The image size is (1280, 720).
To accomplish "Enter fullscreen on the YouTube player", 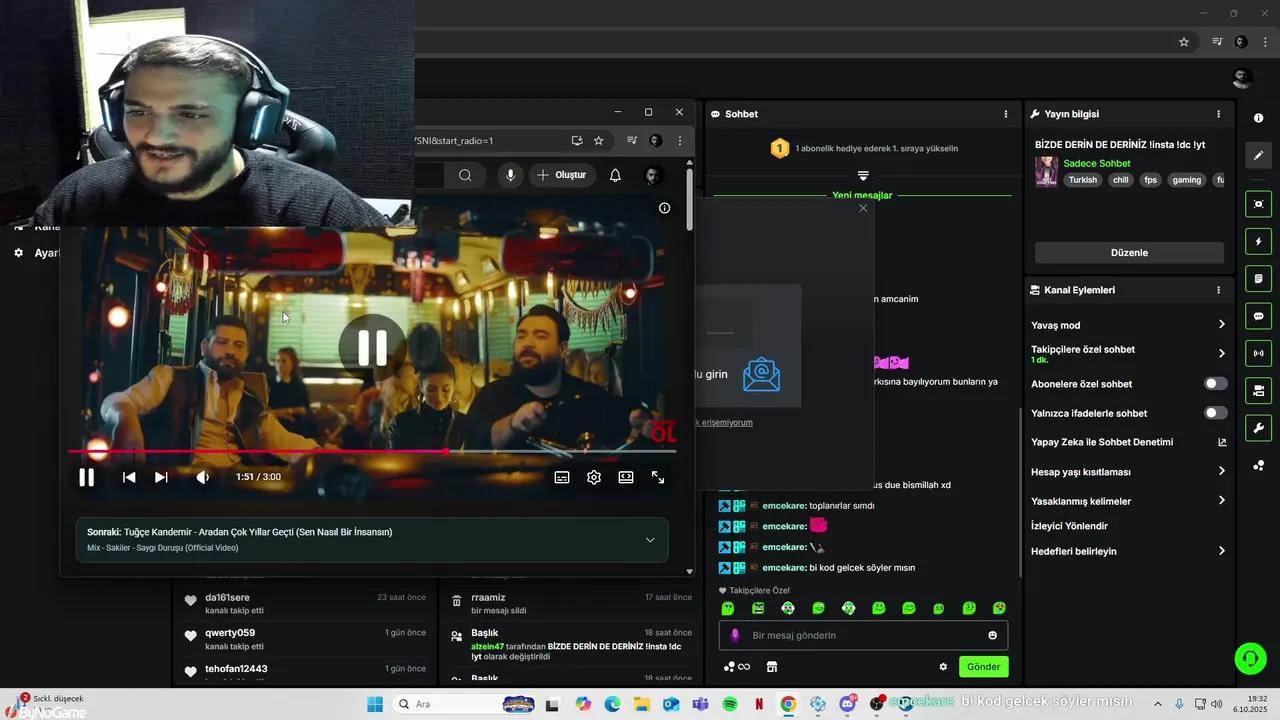I will click(x=658, y=477).
